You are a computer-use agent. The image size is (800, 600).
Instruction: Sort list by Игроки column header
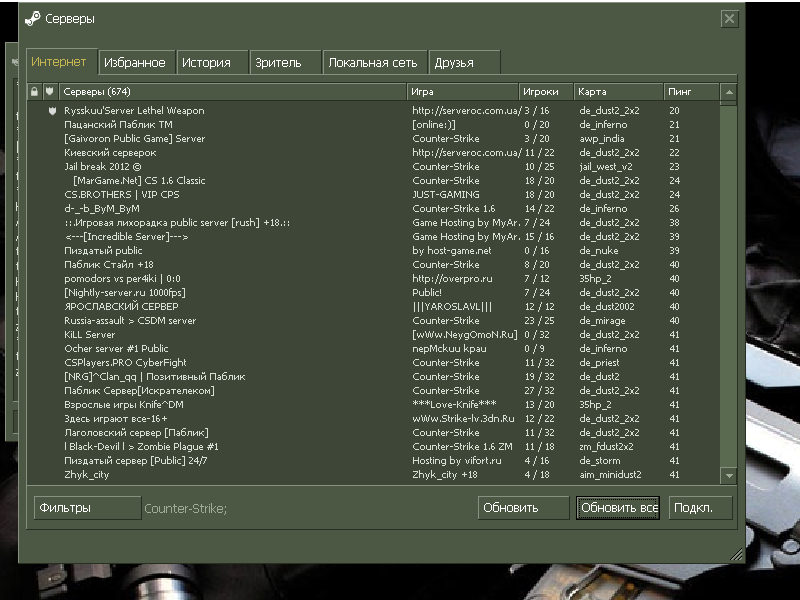[x=545, y=92]
